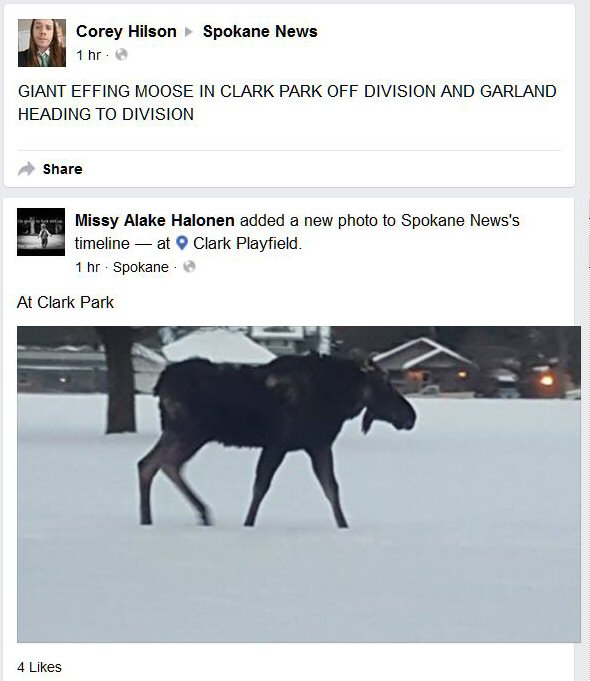
Task: Open the Spokane News page link
Action: tap(260, 31)
